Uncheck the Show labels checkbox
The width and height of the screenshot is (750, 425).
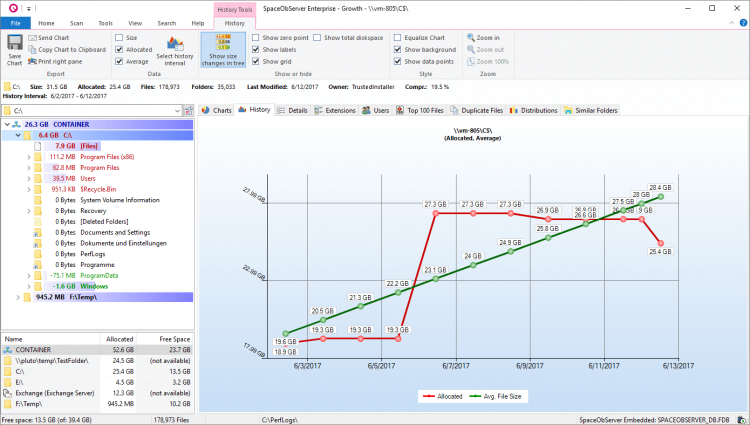256,49
